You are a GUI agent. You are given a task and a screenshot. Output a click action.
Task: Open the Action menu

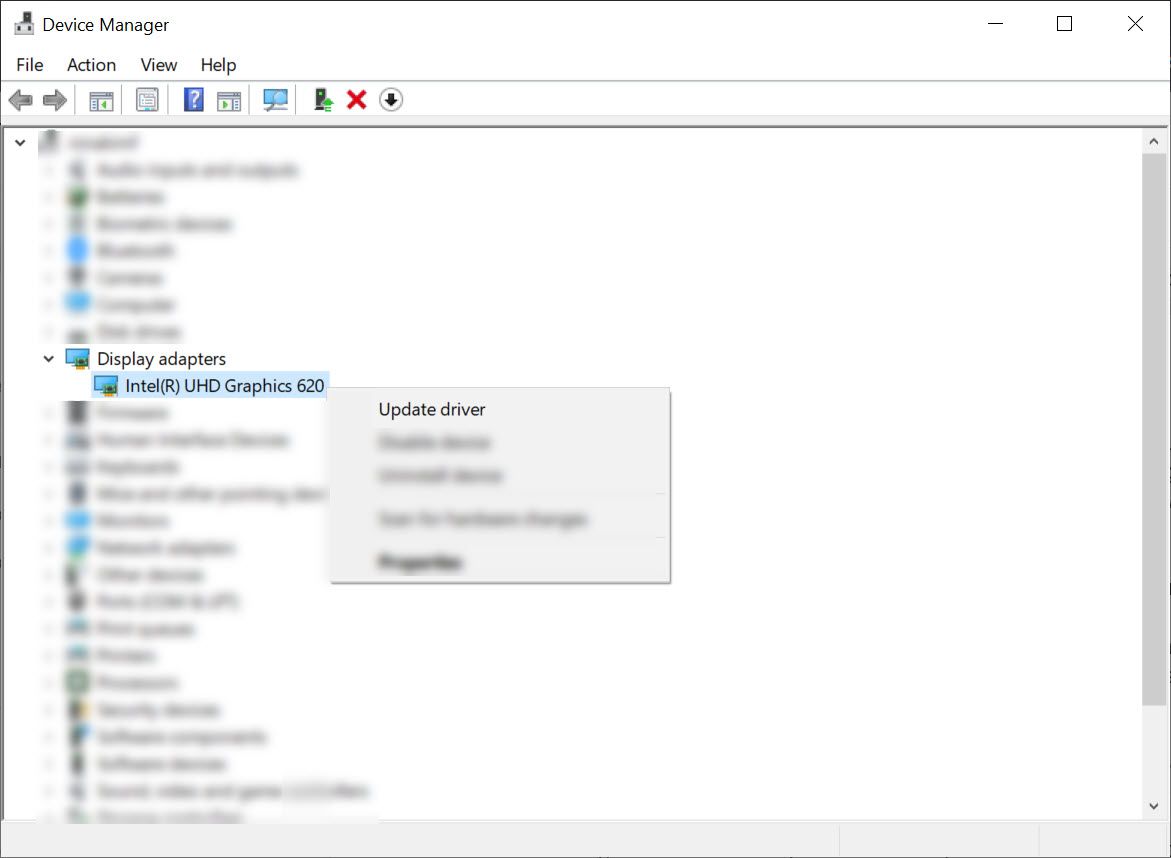click(91, 65)
